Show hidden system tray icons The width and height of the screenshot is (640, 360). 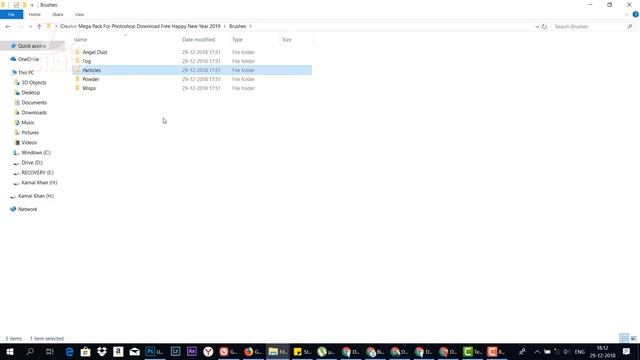point(537,351)
